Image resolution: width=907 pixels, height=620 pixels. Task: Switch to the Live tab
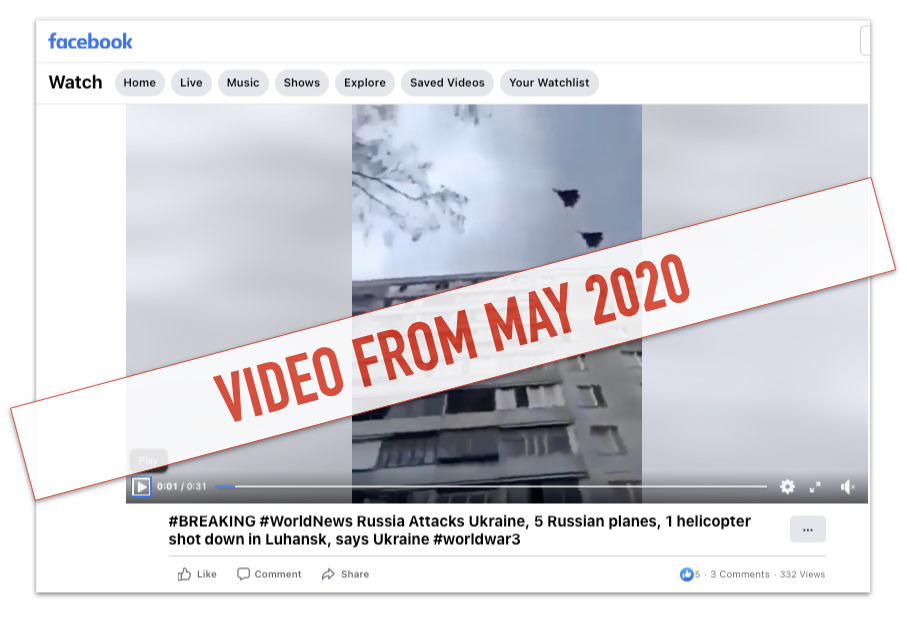[190, 83]
